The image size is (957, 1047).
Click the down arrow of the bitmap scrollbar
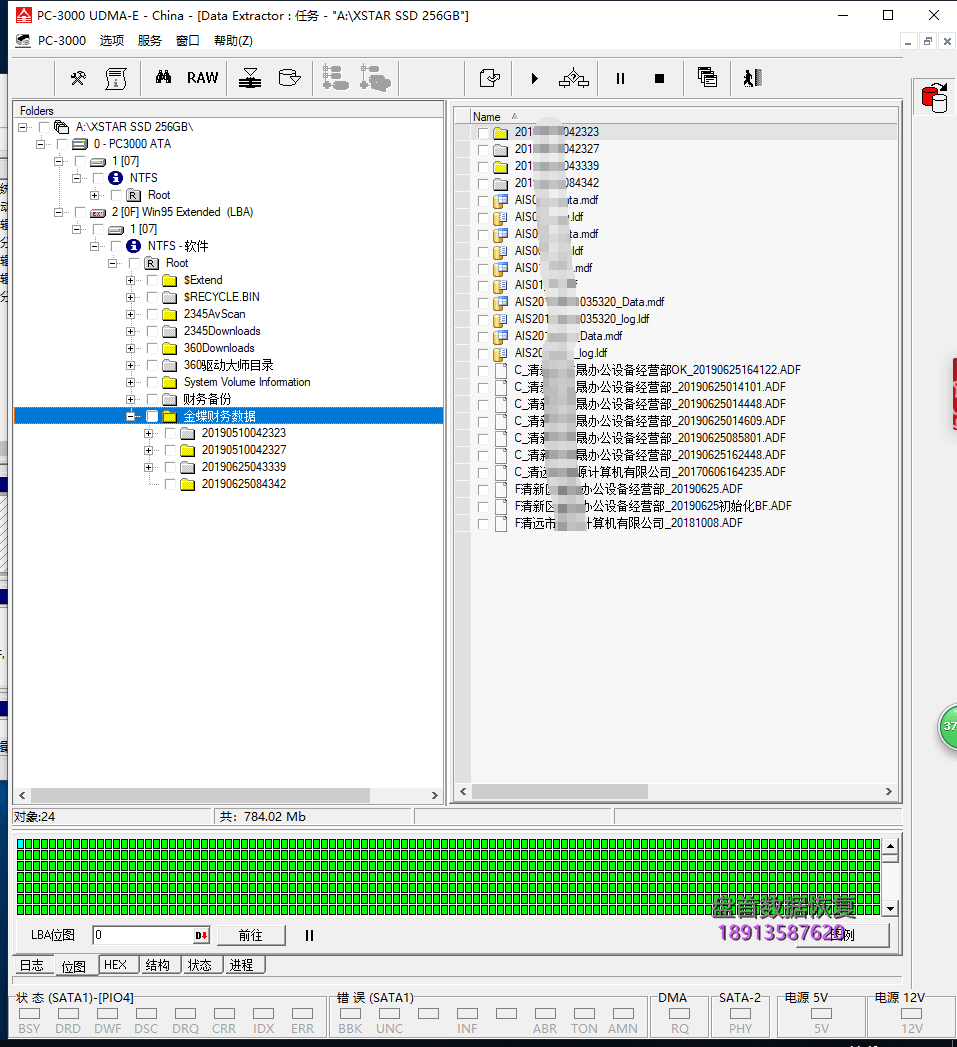pyautogui.click(x=890, y=909)
